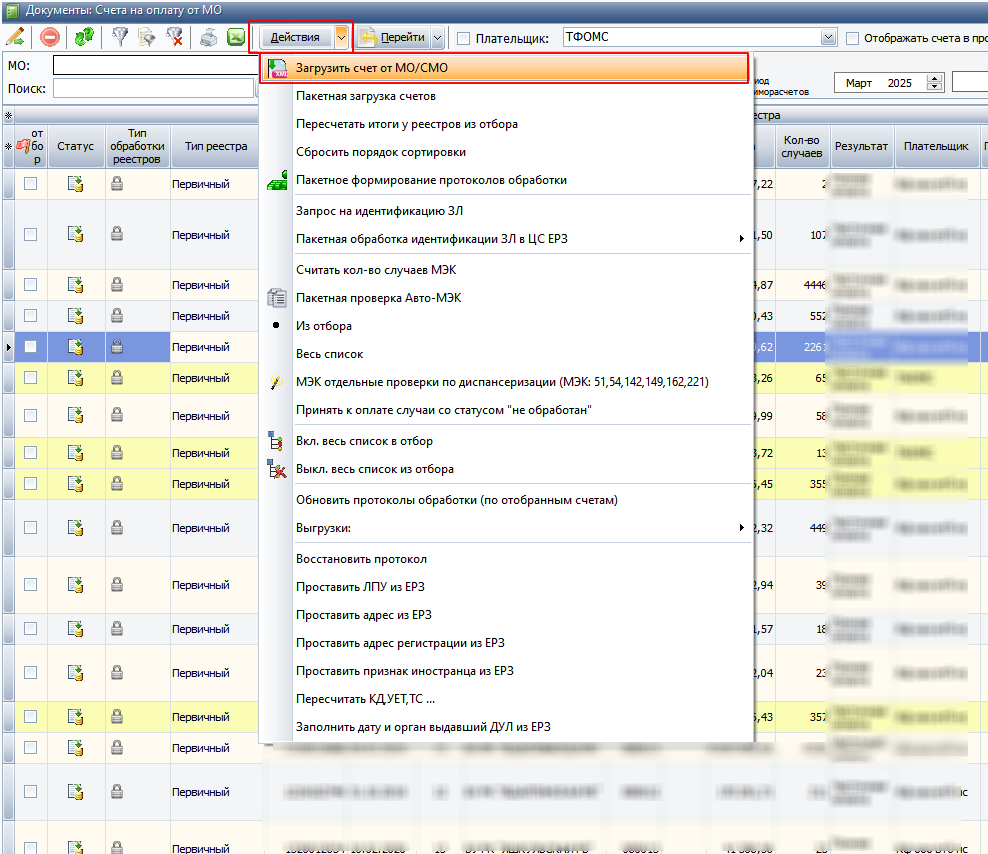Click XML icon next to Загрузить счет
988x854 pixels.
[x=277, y=68]
